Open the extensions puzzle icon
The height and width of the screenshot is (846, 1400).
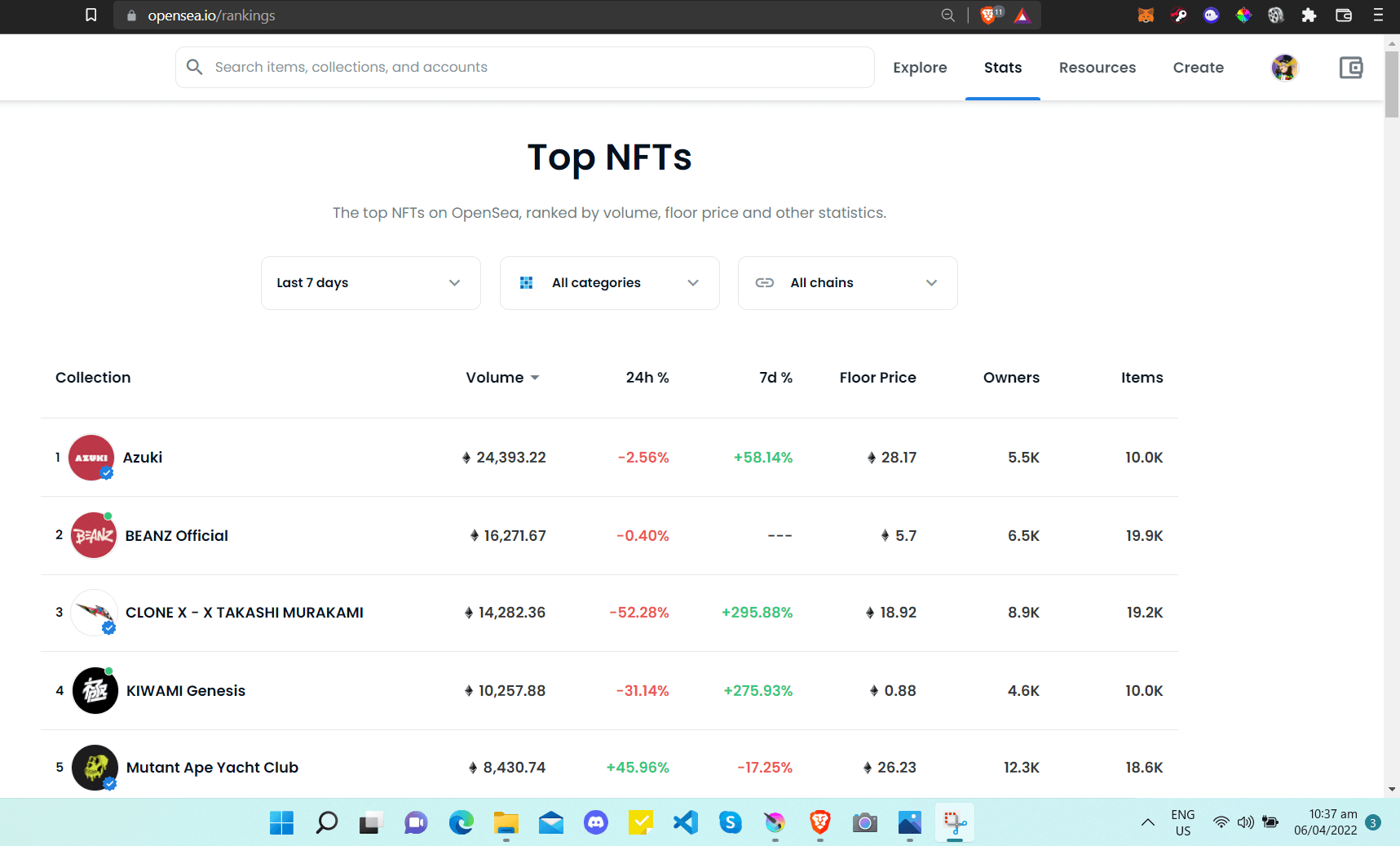click(x=1309, y=16)
